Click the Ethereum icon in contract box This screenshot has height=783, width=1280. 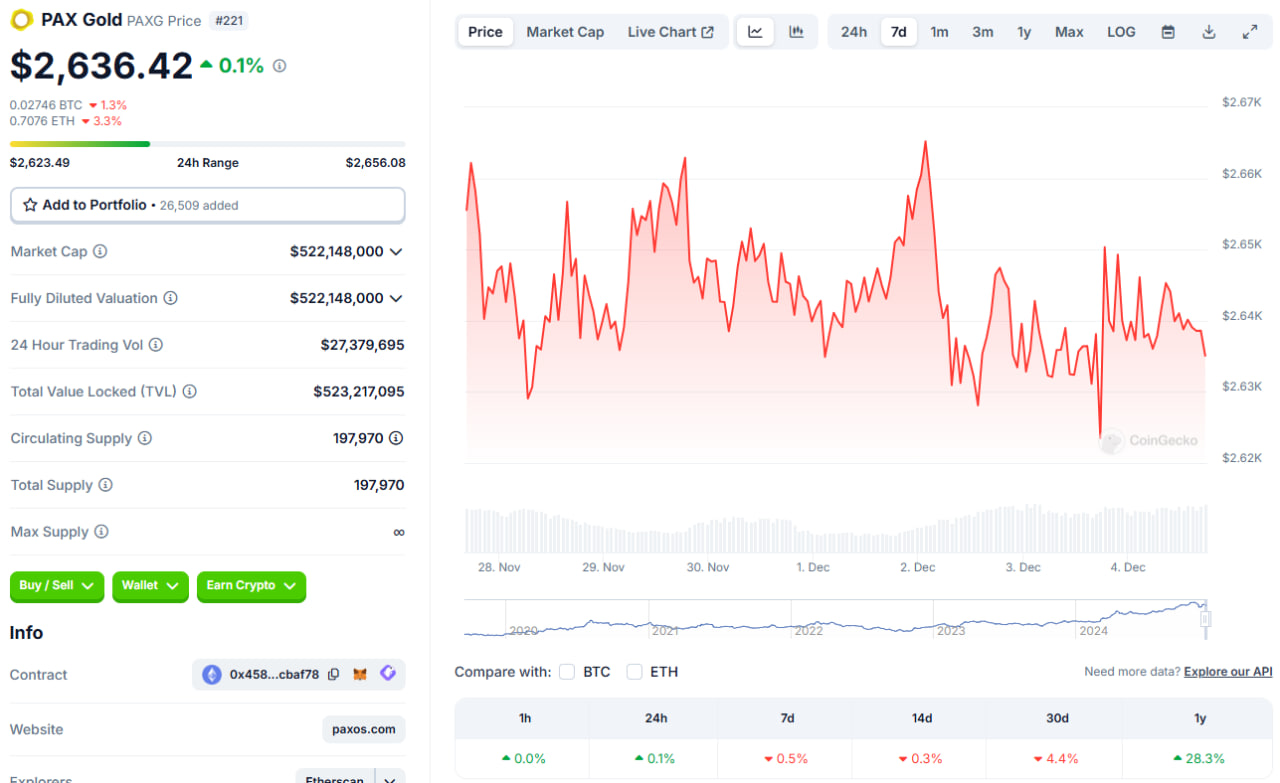click(212, 675)
